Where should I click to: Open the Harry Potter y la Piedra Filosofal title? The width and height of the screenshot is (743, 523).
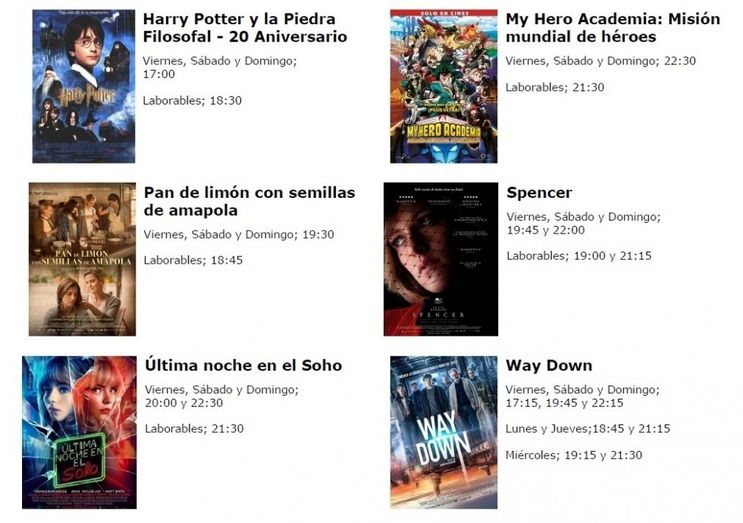tap(245, 28)
